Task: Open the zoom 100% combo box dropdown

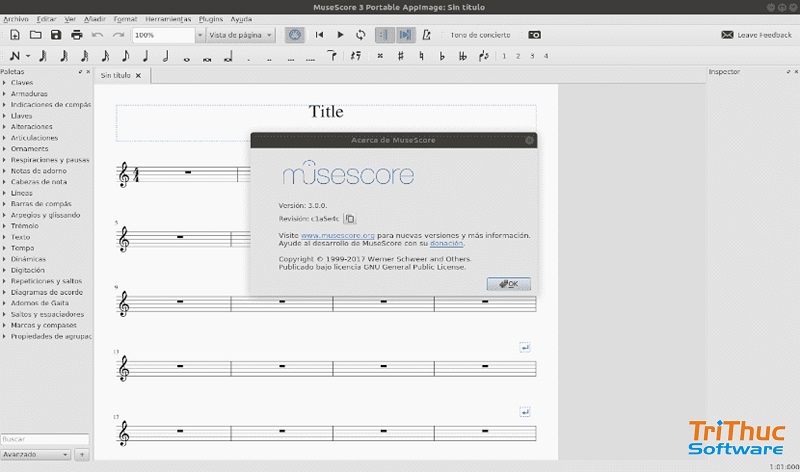Action: [199, 35]
